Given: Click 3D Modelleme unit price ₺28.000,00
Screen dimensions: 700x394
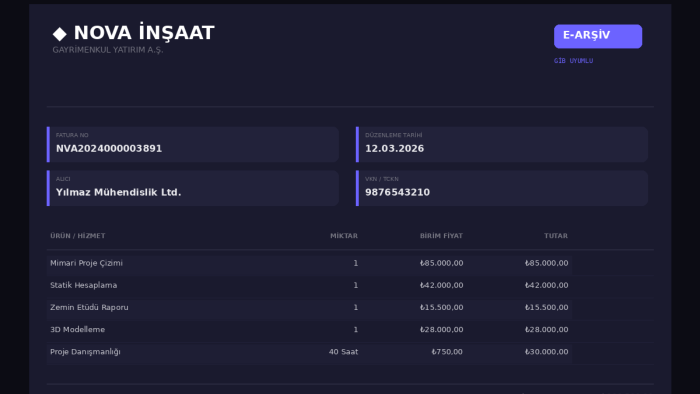Looking at the screenshot, I should [441, 330].
